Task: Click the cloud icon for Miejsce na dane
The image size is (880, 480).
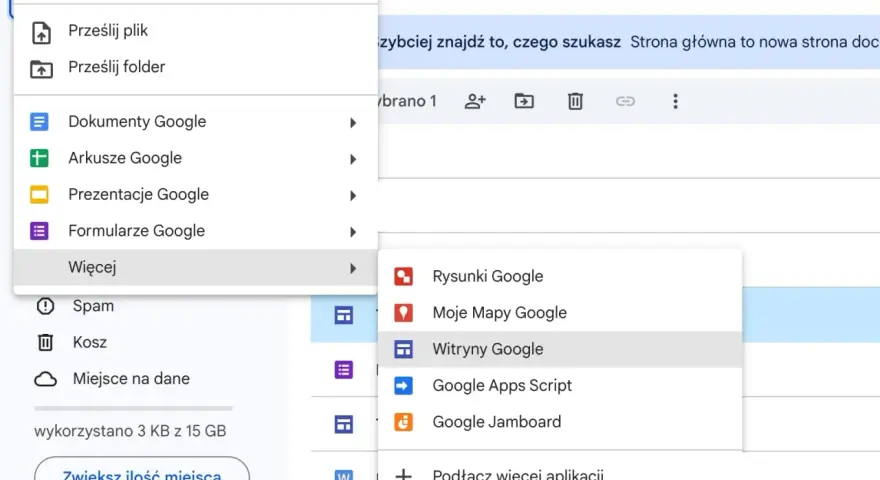Action: tap(45, 380)
